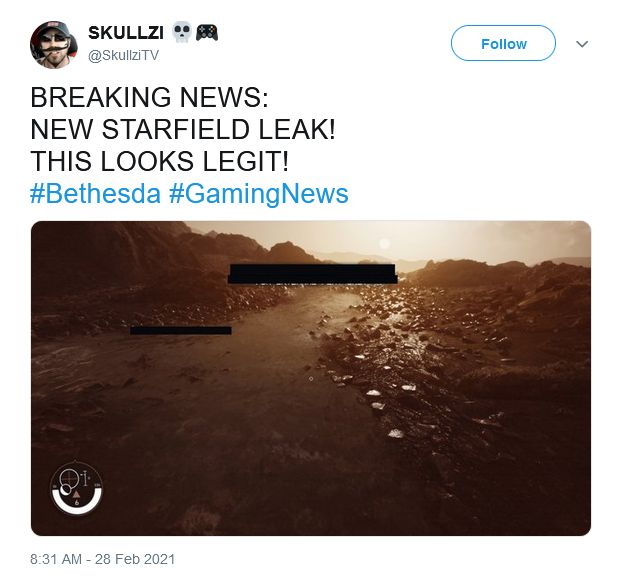Open the 8:31 AM - 28 Feb 2021 timestamp

pos(102,559)
